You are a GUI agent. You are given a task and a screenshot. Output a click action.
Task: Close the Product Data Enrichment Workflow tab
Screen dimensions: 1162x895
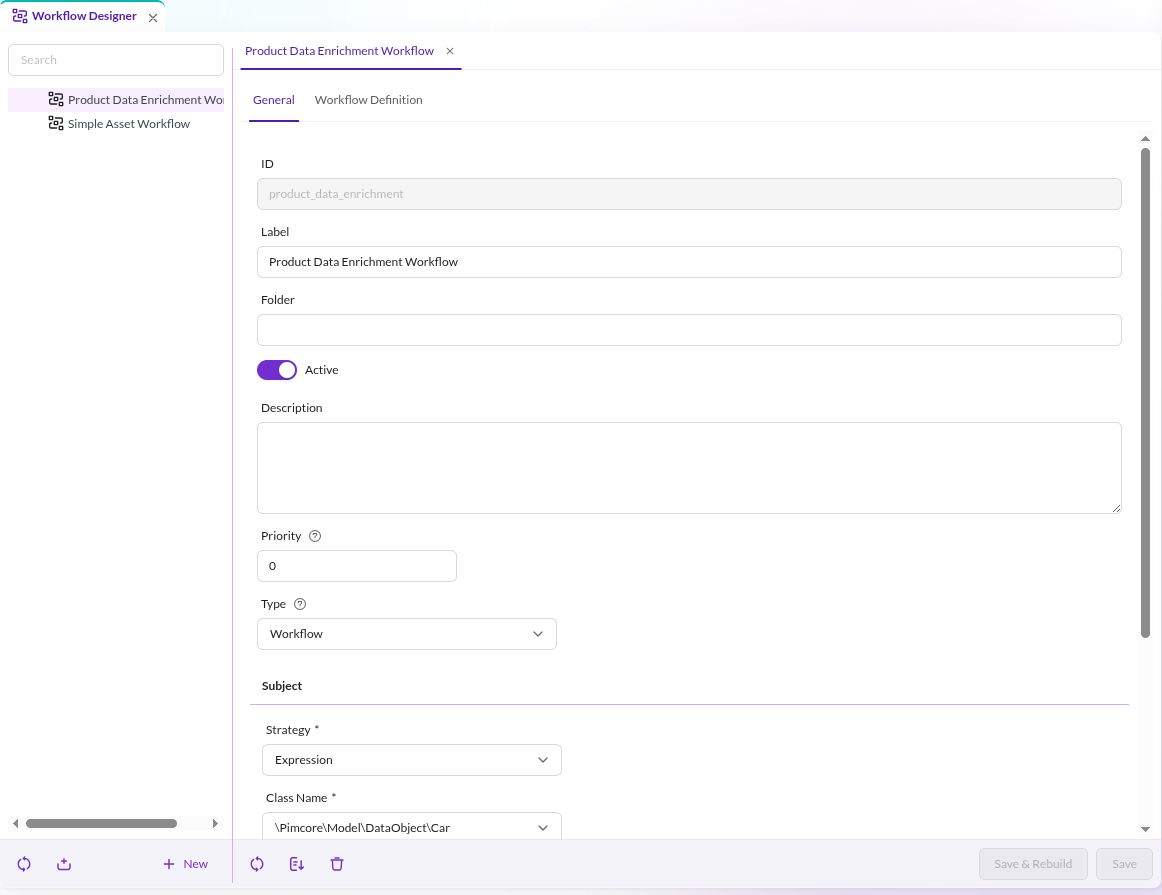coord(450,51)
